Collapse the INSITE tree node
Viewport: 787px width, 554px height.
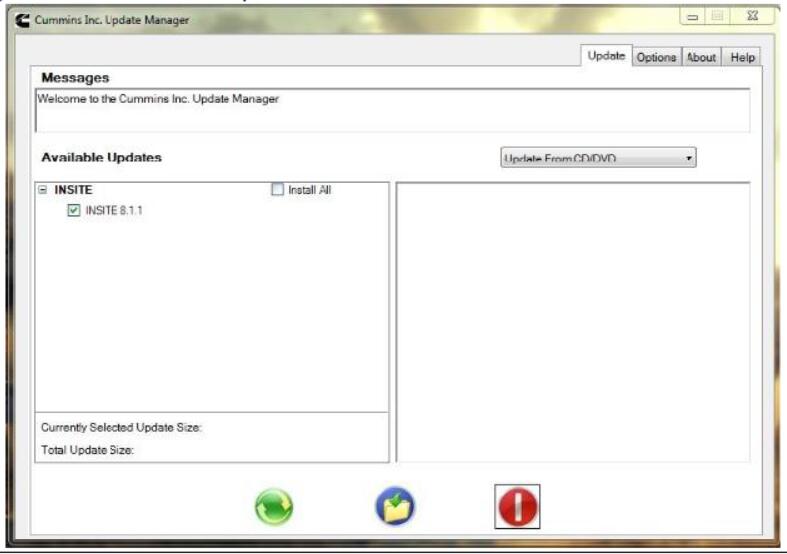point(43,190)
